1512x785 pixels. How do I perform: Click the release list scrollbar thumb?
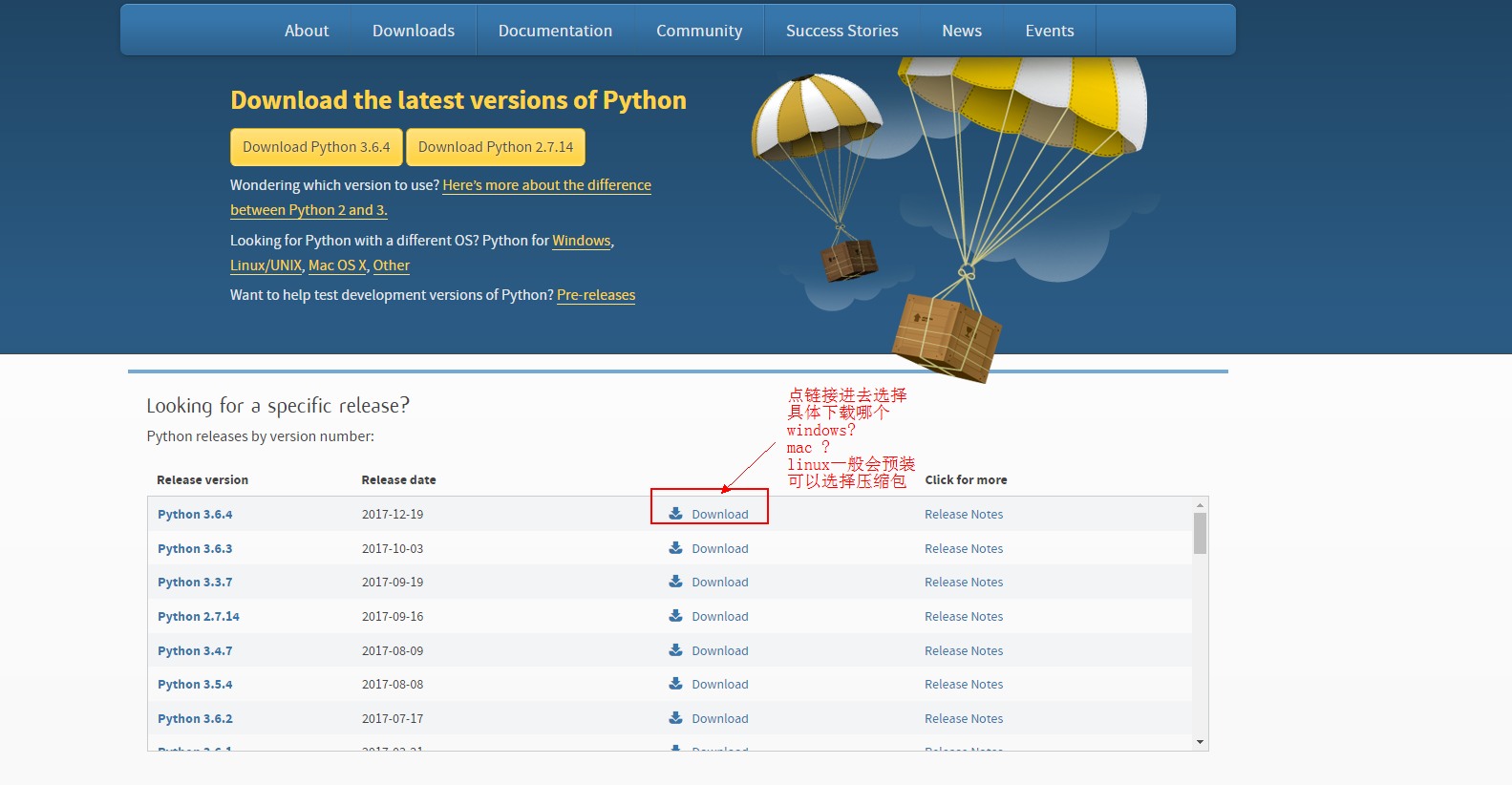coord(1200,533)
